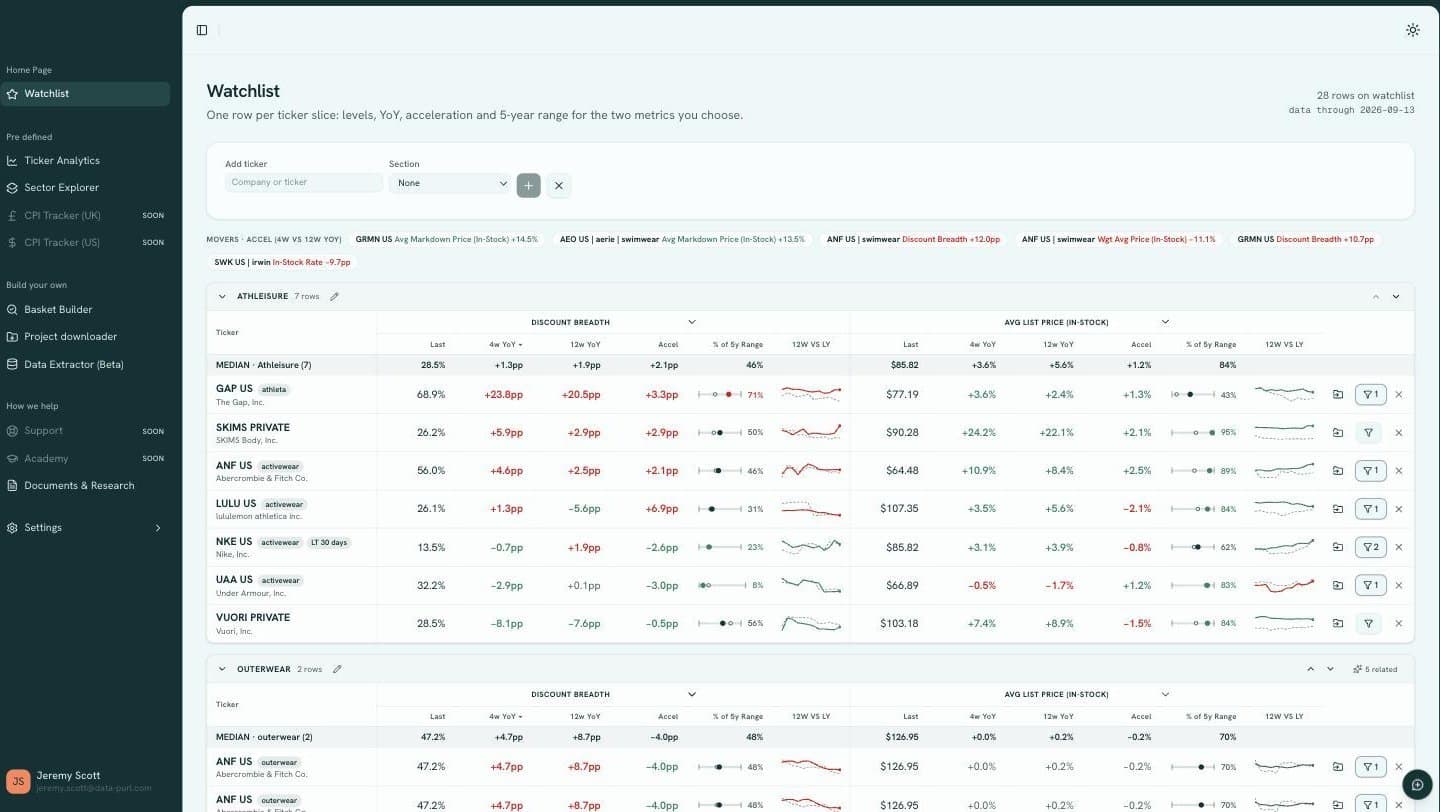Open the Section dropdown set to None
The height and width of the screenshot is (812, 1440).
pyautogui.click(x=450, y=184)
